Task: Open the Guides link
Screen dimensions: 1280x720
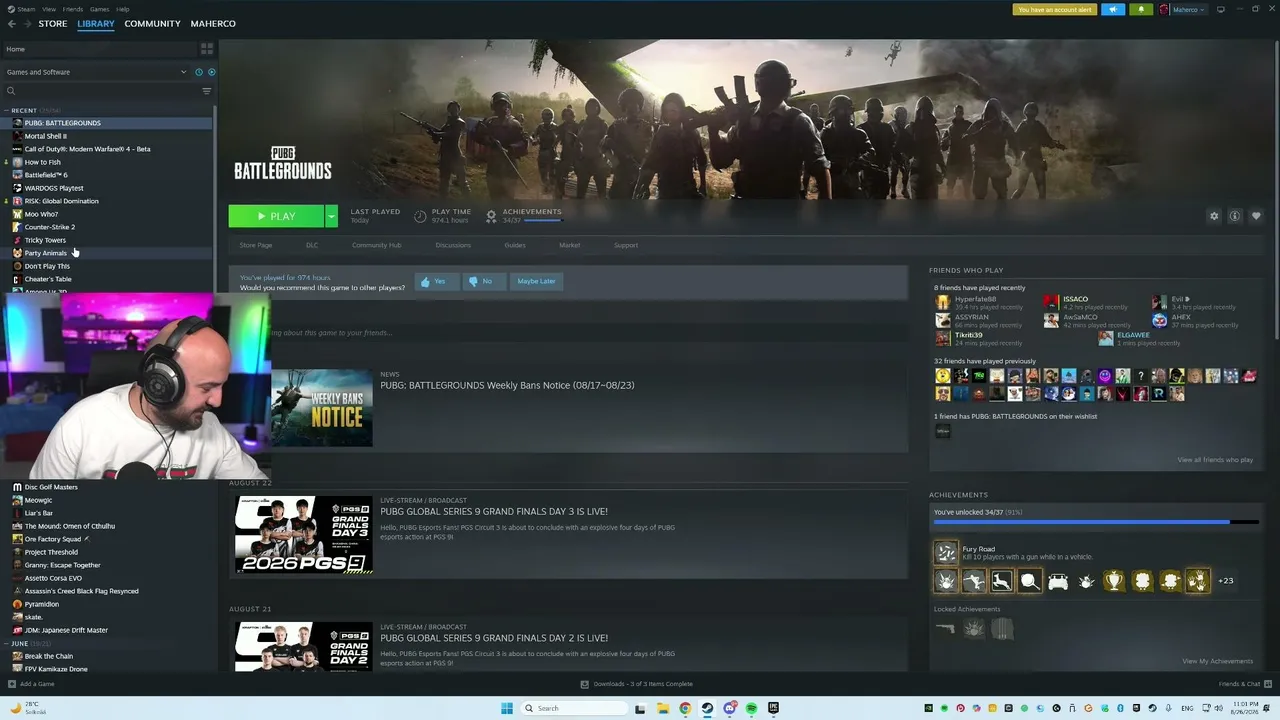Action: [x=515, y=245]
